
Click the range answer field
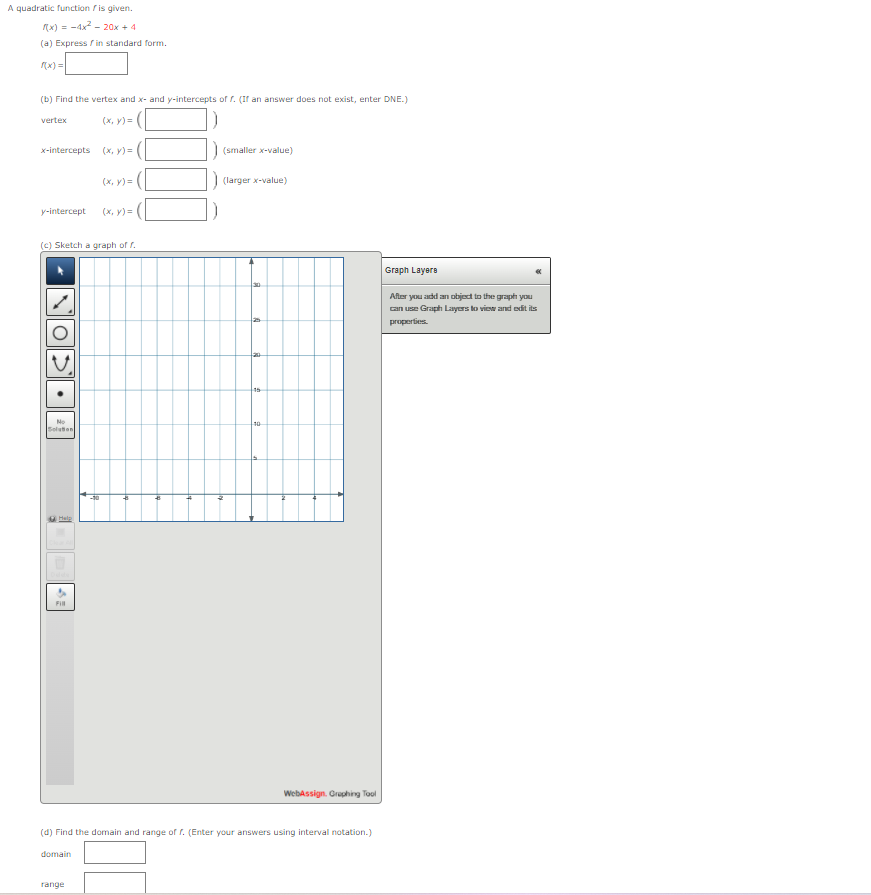click(115, 883)
